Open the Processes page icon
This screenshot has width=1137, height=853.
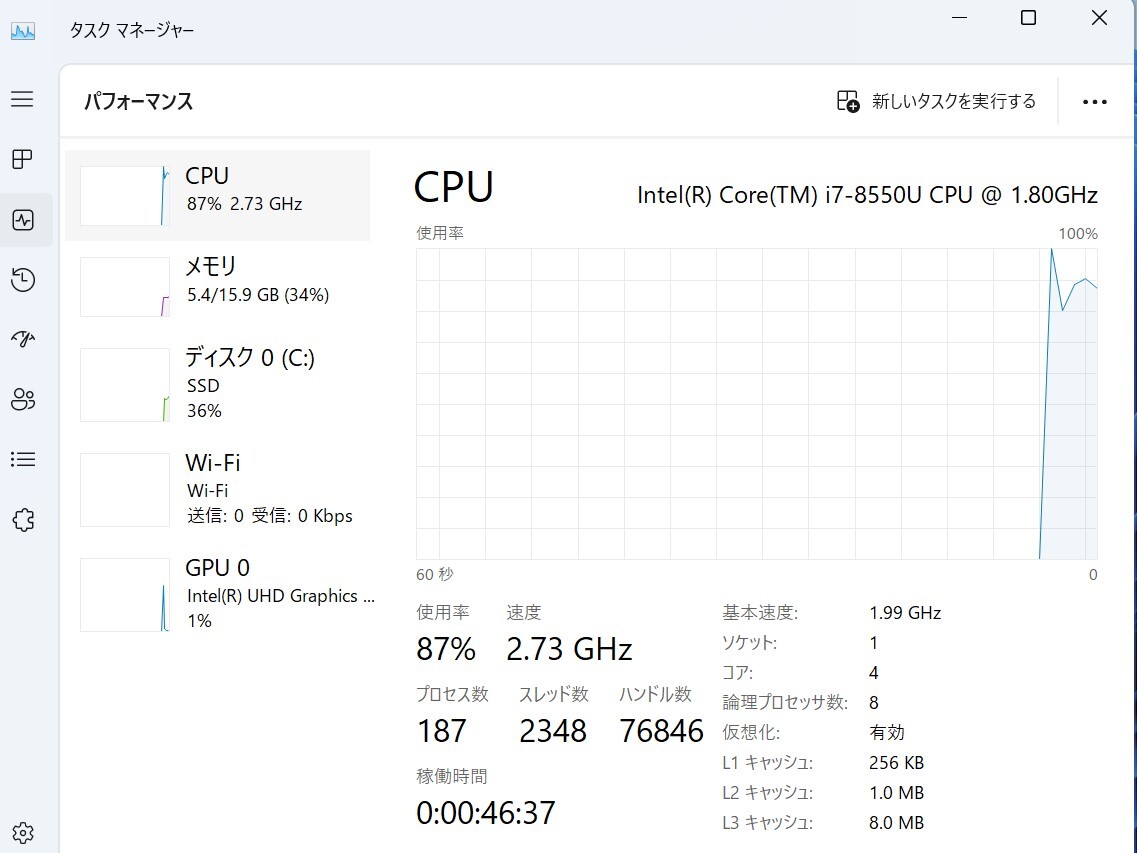coord(22,159)
